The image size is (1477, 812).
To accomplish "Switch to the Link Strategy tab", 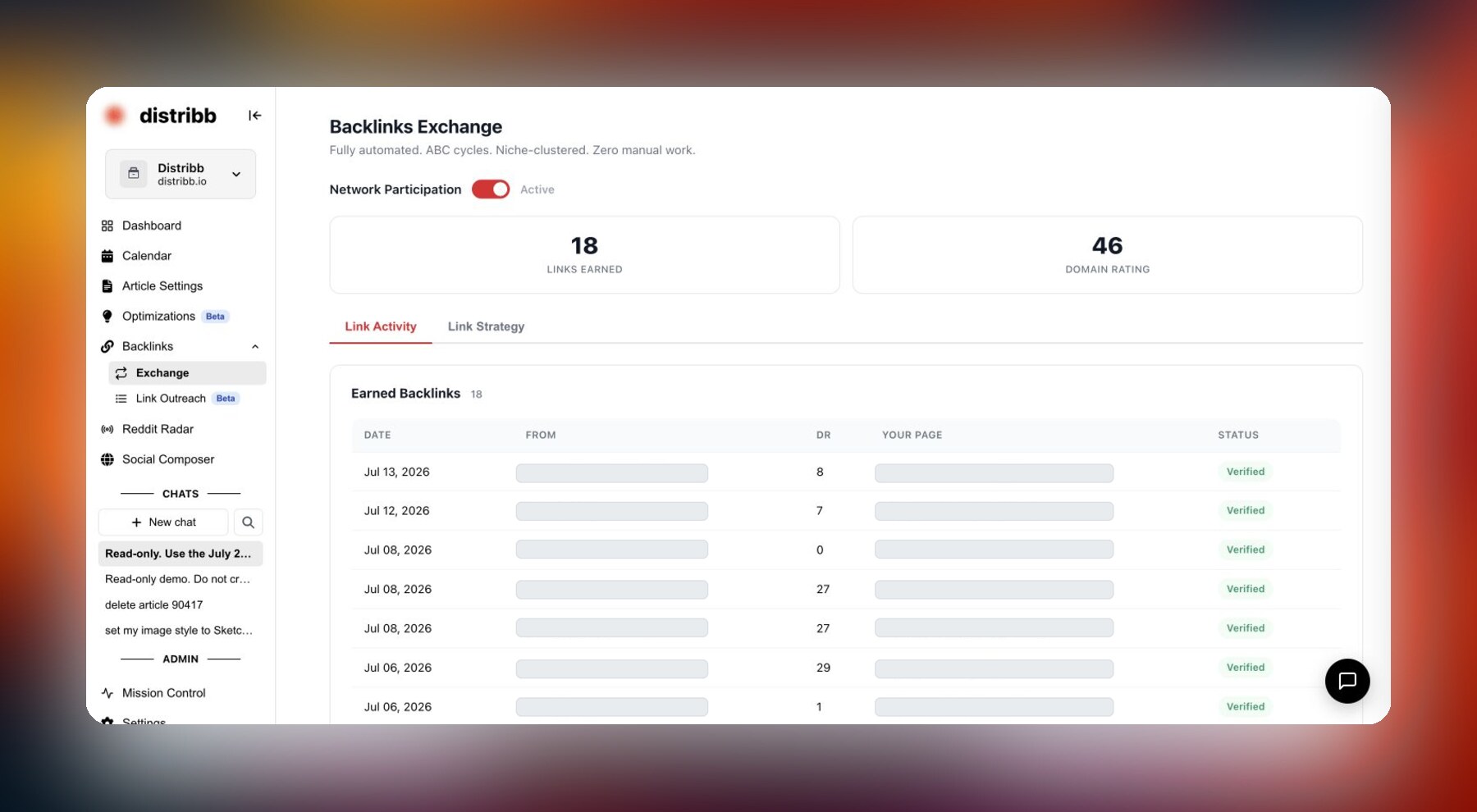I will tap(486, 326).
